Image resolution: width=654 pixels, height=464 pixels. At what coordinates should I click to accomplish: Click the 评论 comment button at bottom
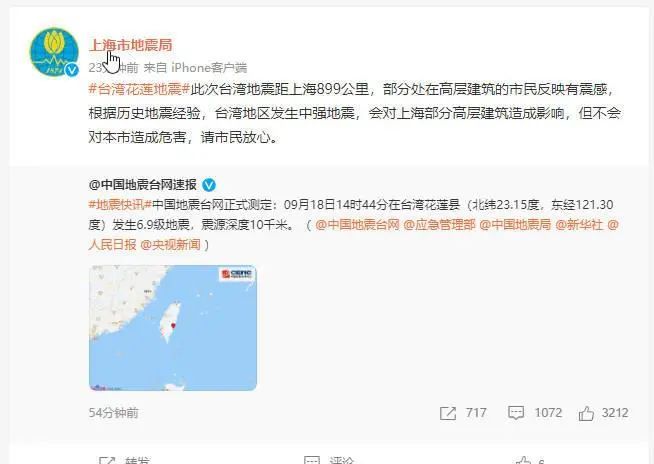(x=330, y=460)
